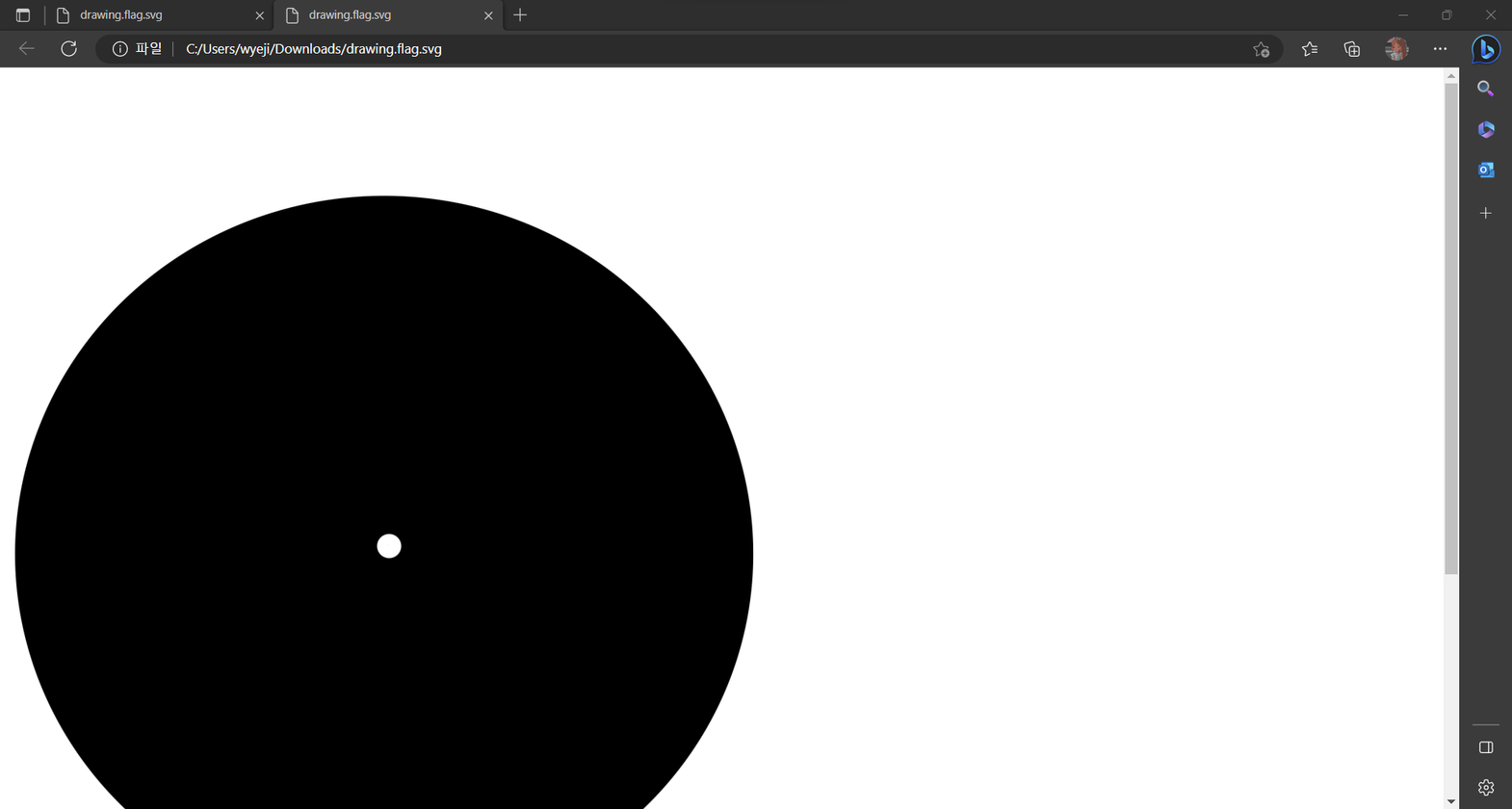The image size is (1512, 809).
Task: Open the Favorites list
Action: point(1309,49)
